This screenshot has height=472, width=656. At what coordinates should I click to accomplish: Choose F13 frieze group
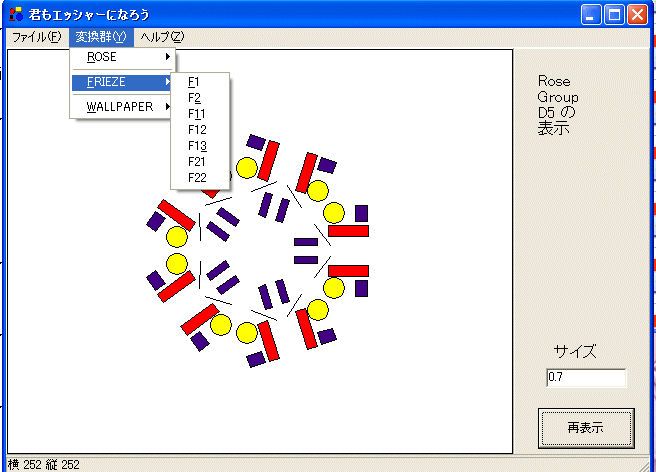click(200, 146)
